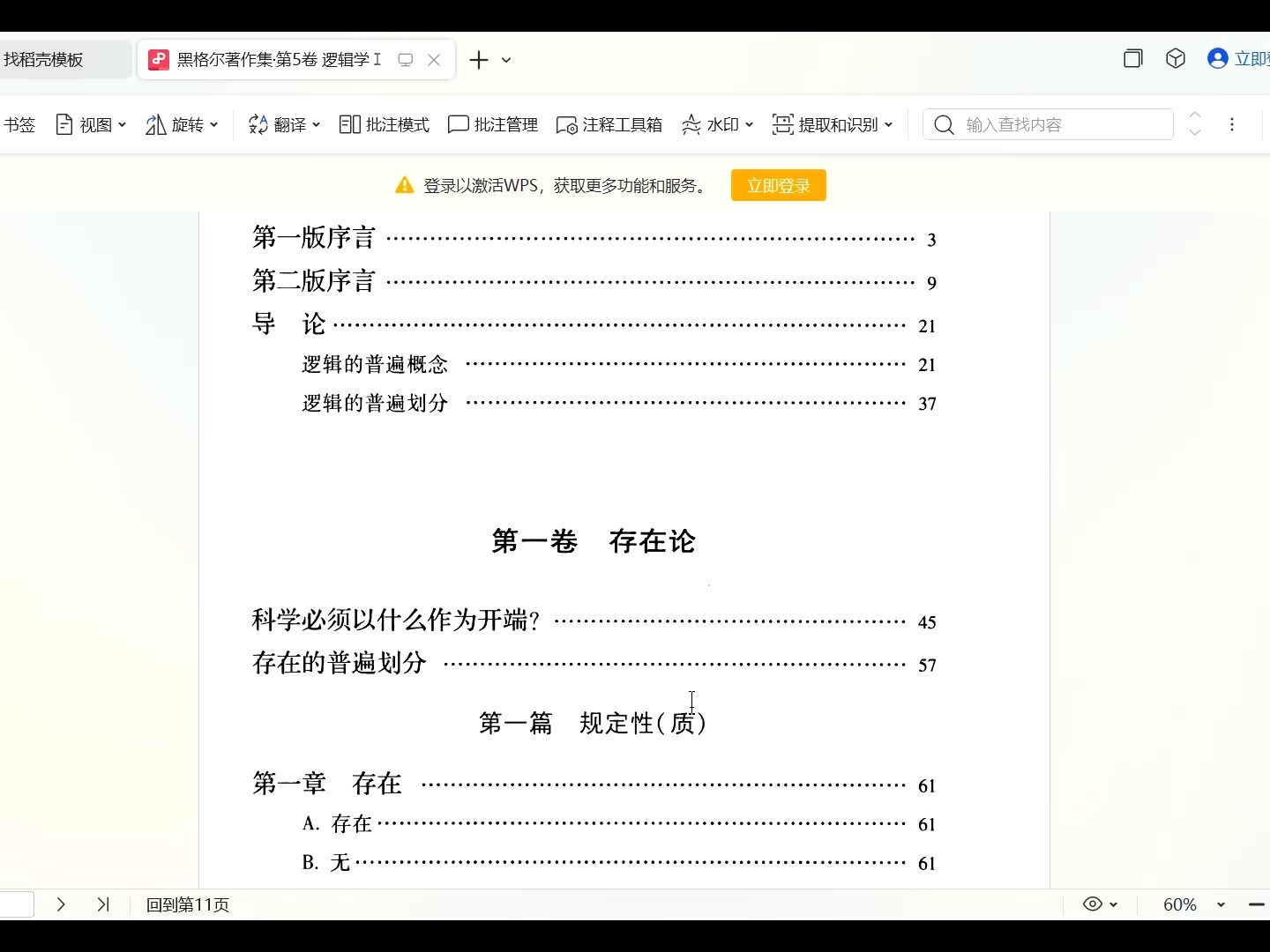Open the cube-shaped skin icon
Screen dimensions: 1270x952
pos(1176,59)
